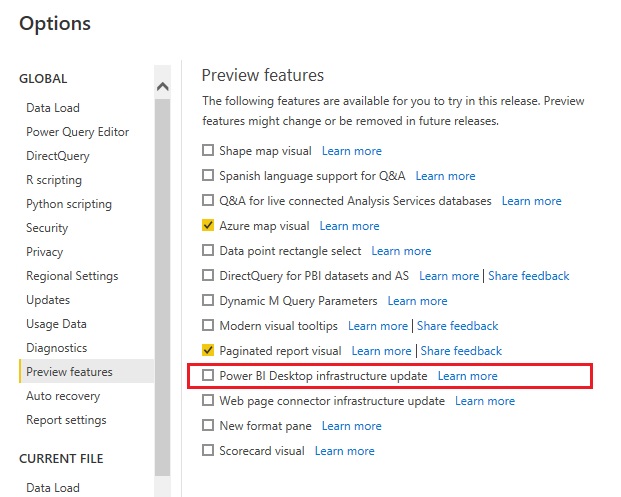
Task: Toggle the New format pane checkbox
Action: click(x=208, y=425)
